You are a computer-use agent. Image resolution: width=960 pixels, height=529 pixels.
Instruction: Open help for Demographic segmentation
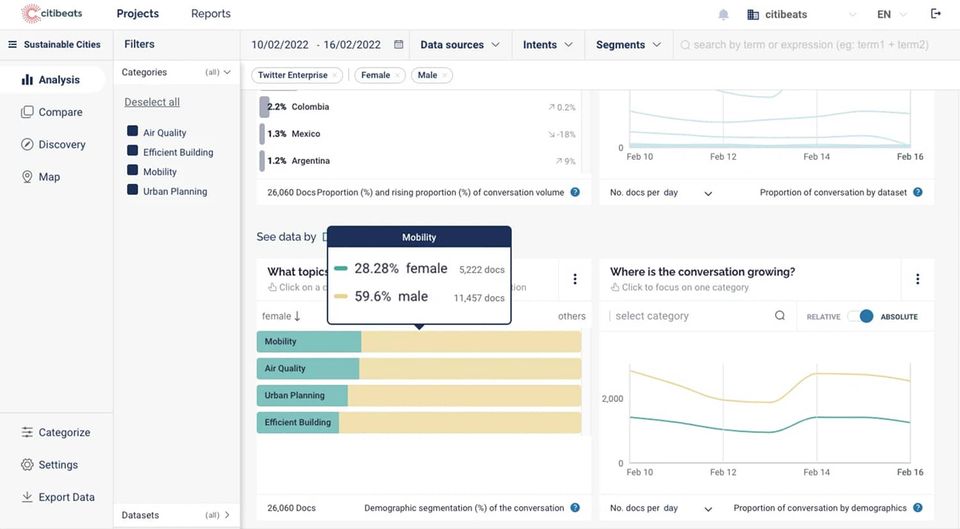[x=575, y=507]
